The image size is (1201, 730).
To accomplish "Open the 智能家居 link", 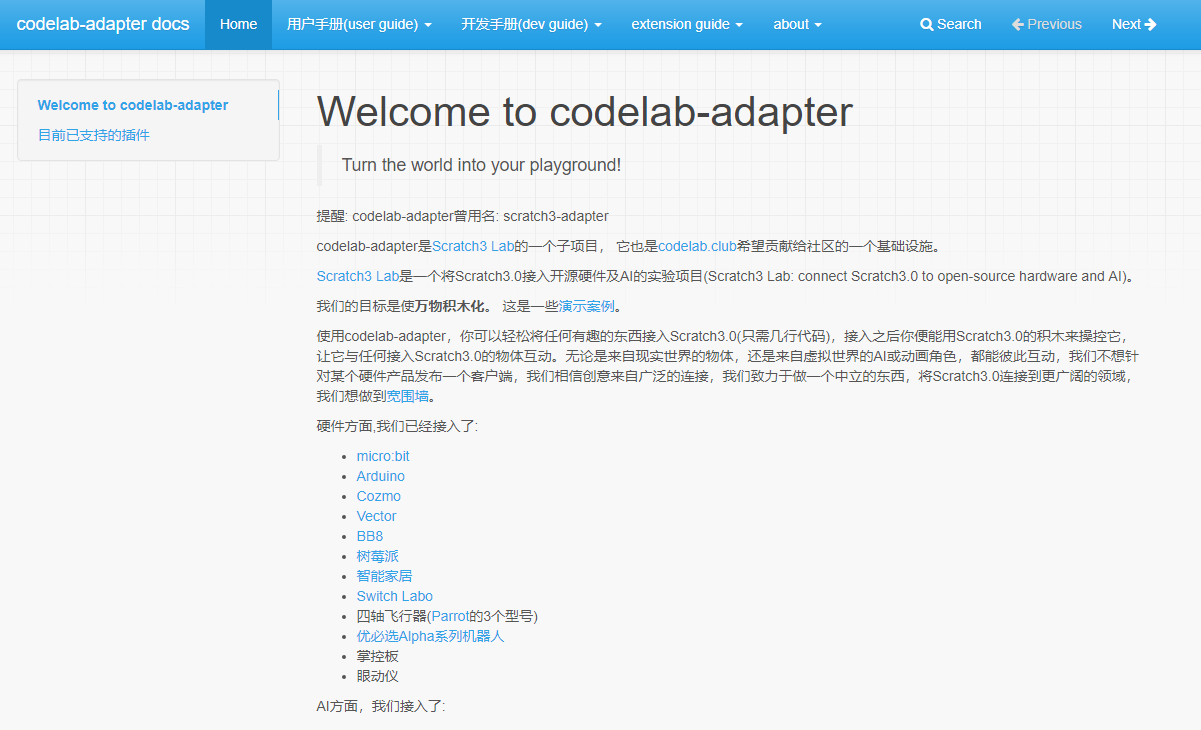I will pos(385,576).
